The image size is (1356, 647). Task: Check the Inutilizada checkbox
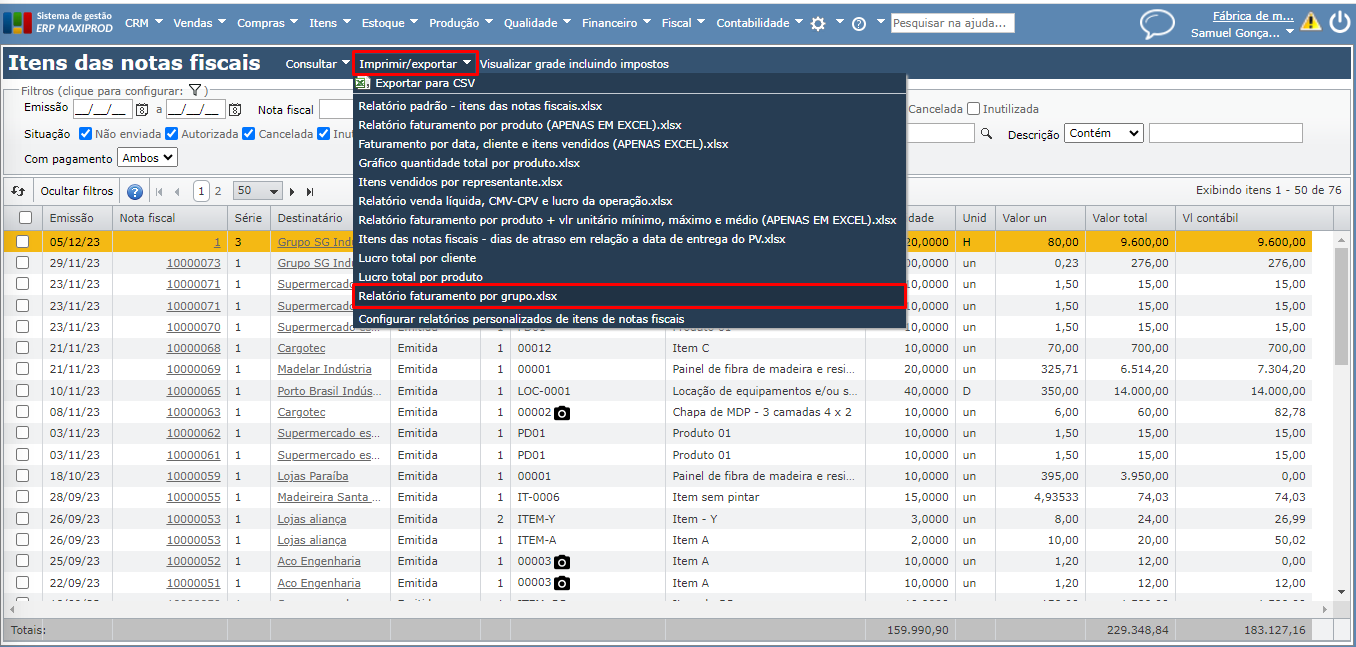(x=973, y=109)
